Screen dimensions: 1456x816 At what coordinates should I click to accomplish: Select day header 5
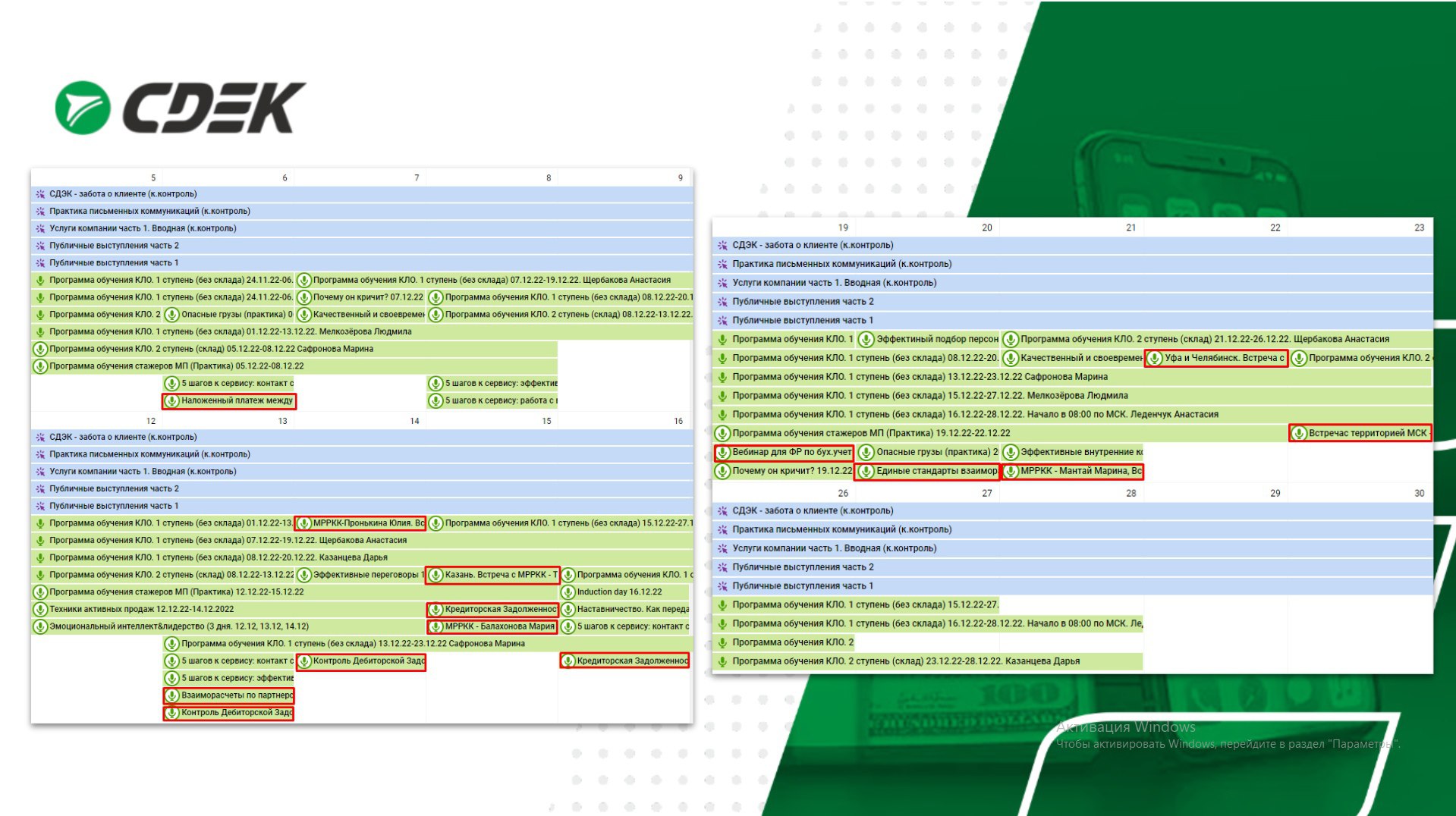153,178
